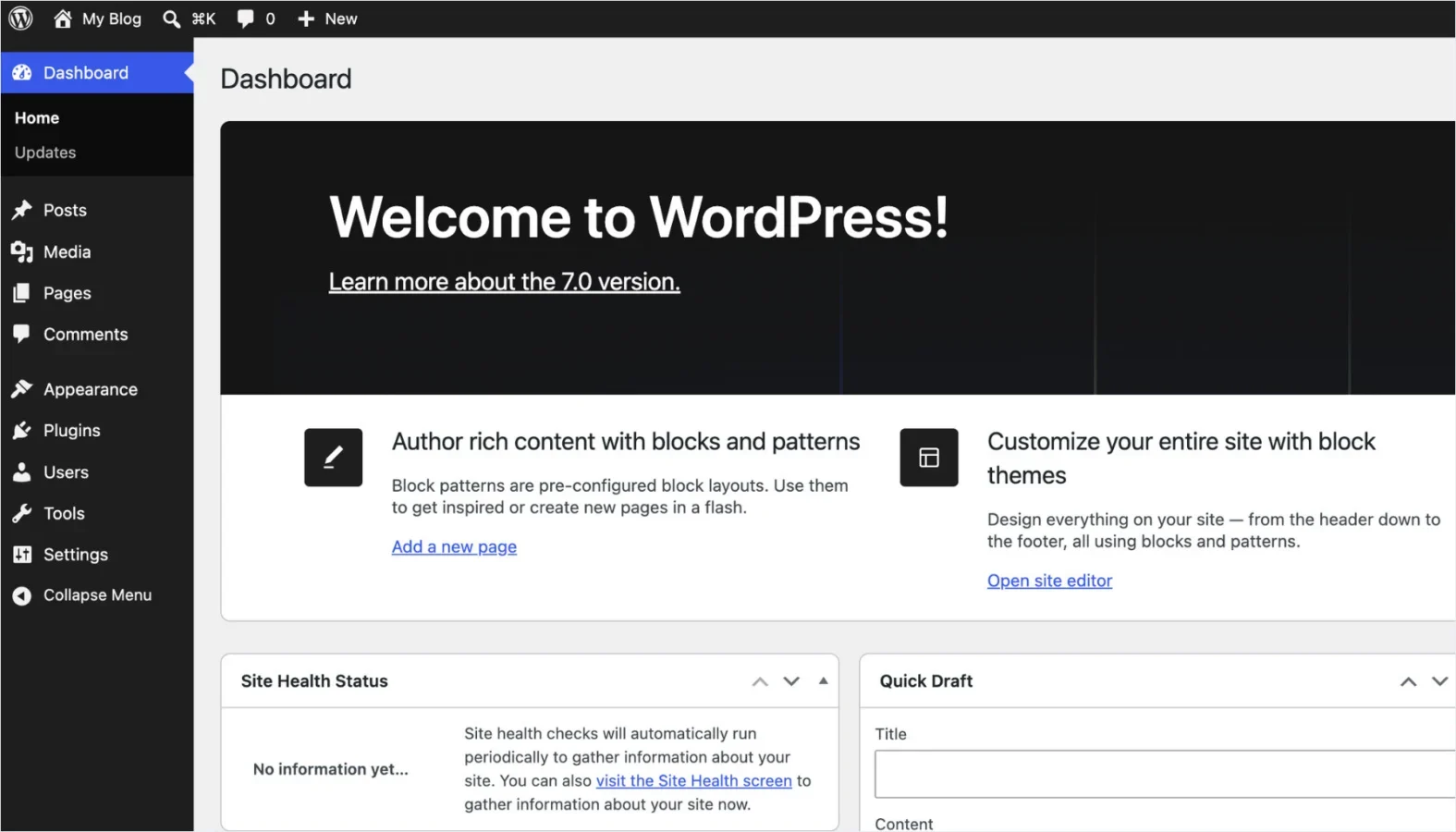Click the Posts pushpin icon
The height and width of the screenshot is (832, 1456).
(22, 211)
